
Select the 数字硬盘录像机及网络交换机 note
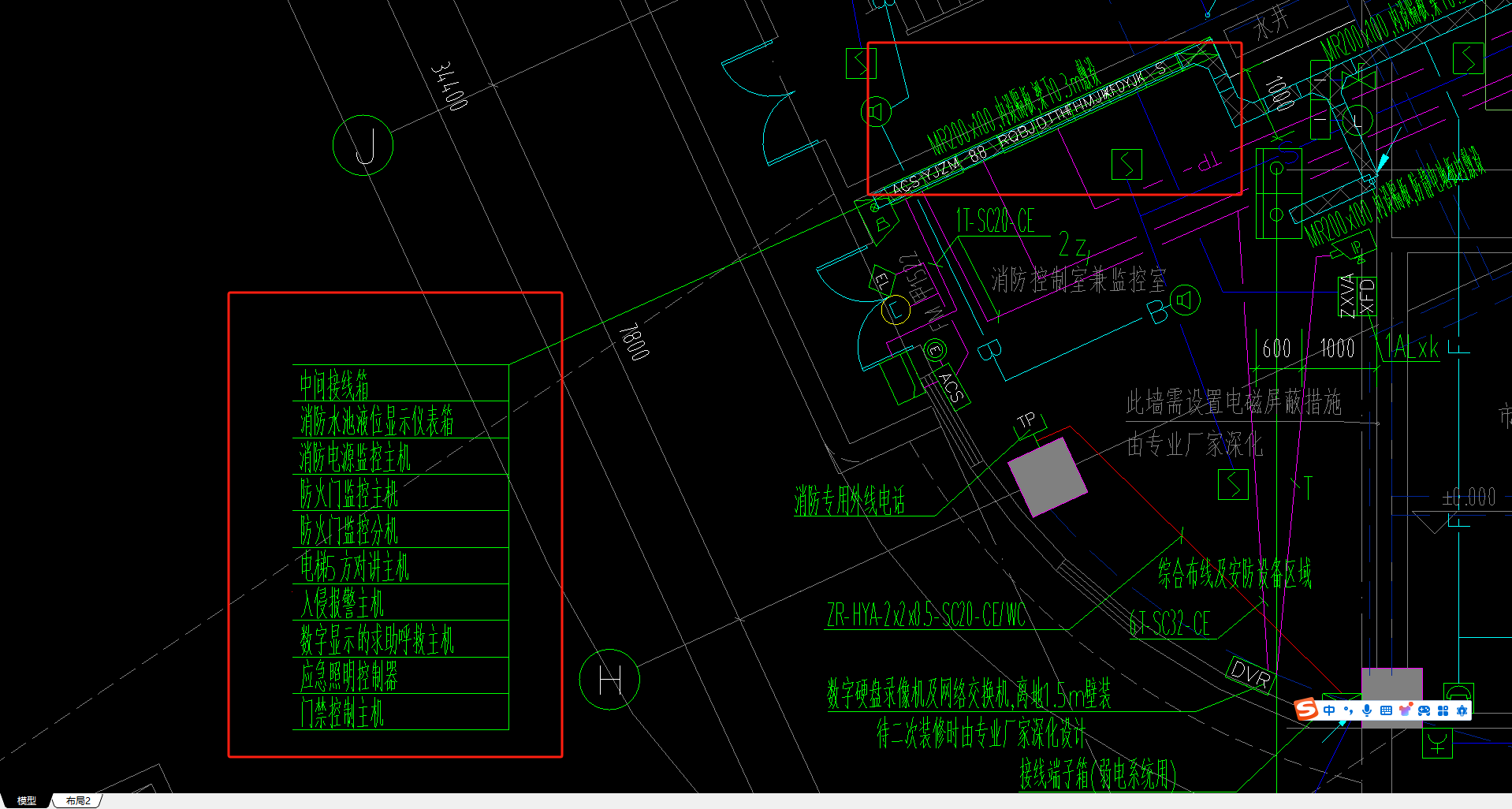tap(969, 695)
